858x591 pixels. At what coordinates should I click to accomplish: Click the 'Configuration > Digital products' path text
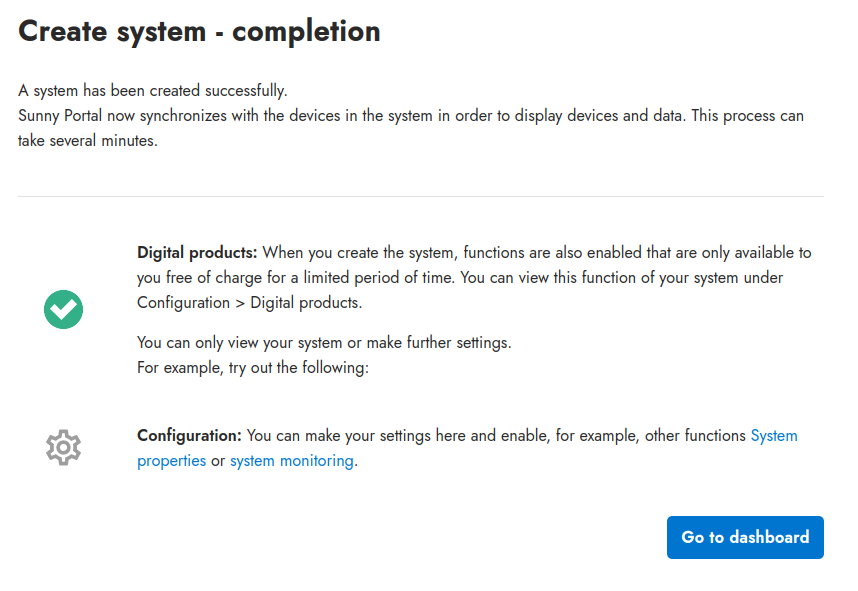click(x=249, y=302)
